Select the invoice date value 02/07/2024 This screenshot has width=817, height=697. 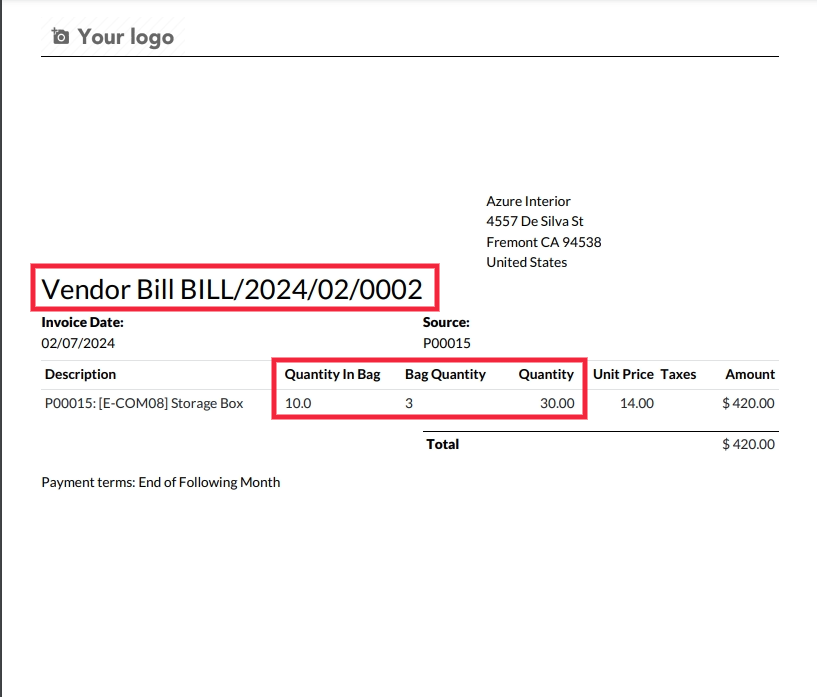point(78,343)
